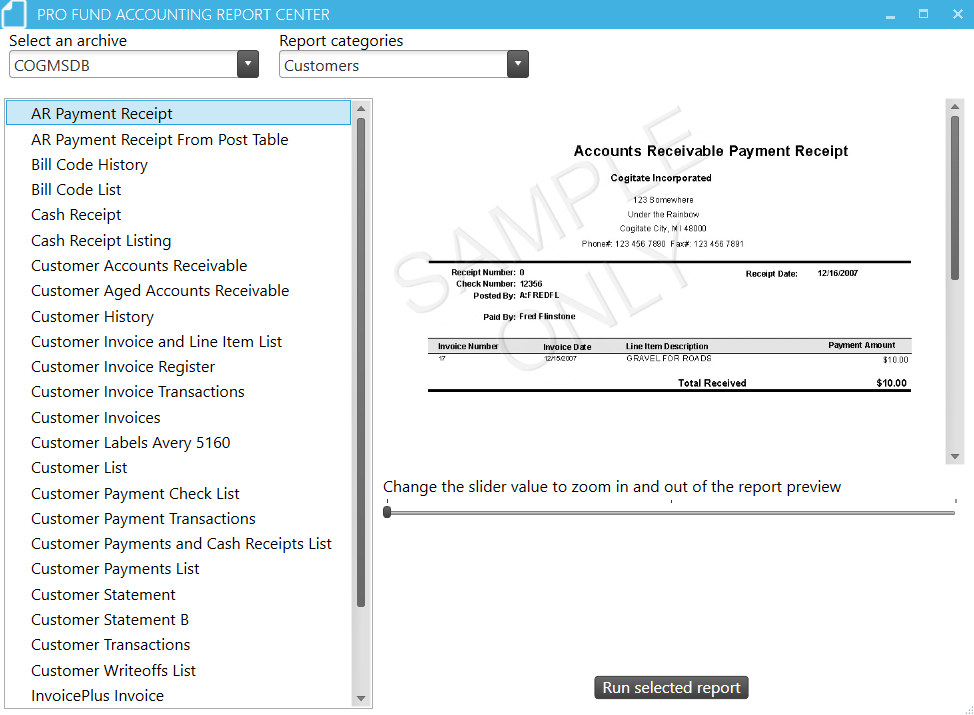Select Customer Labels Avery 5160 report
Screen dimensions: 974x715
[x=131, y=443]
